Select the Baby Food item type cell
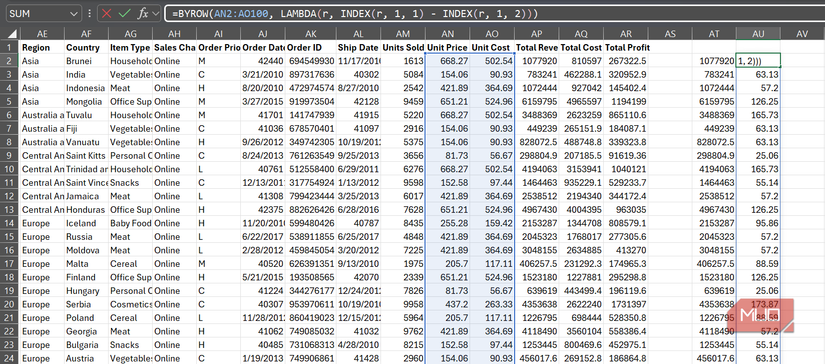The image size is (825, 364). click(x=130, y=223)
